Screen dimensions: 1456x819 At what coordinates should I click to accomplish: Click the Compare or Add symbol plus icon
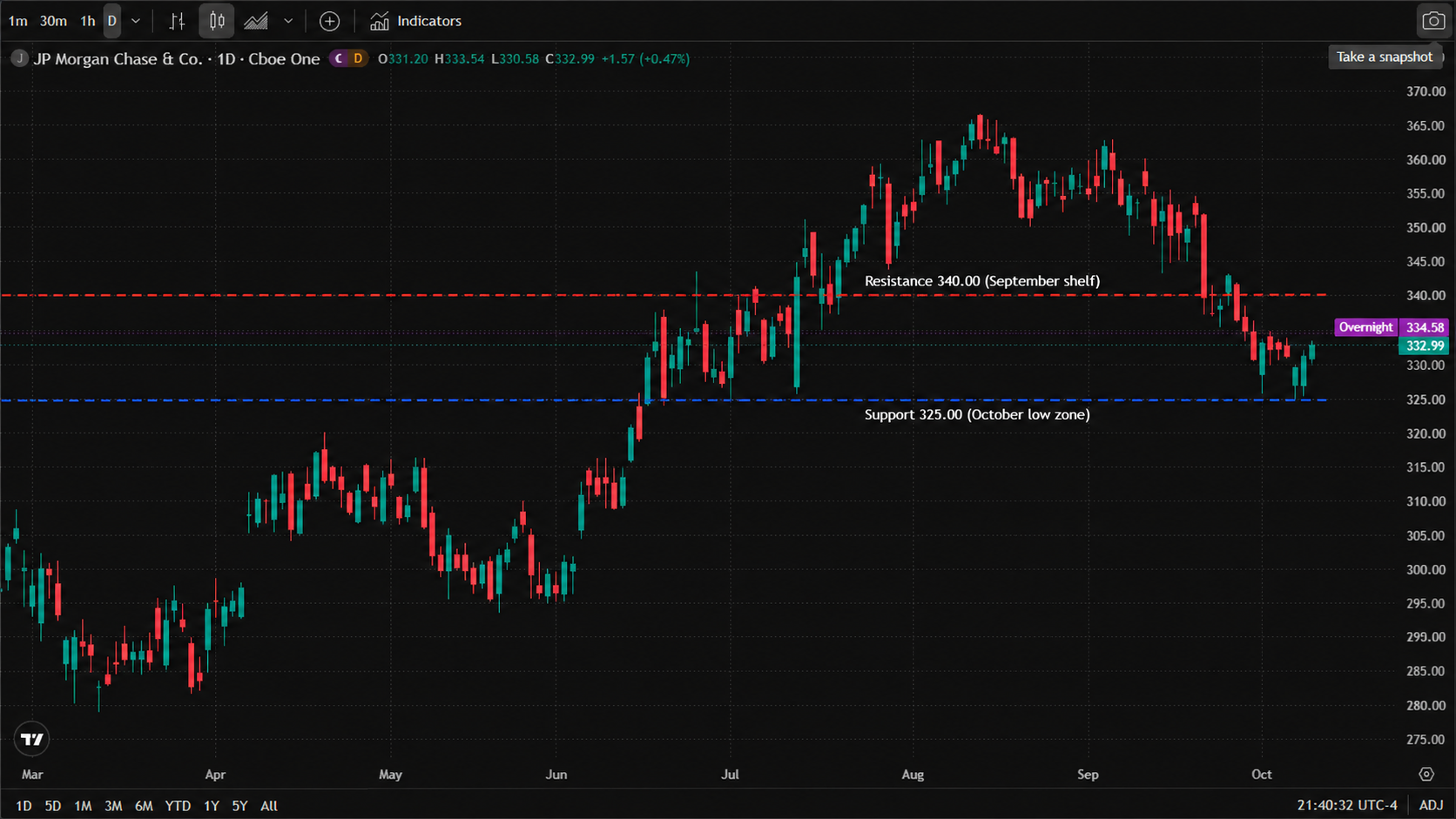point(329,21)
